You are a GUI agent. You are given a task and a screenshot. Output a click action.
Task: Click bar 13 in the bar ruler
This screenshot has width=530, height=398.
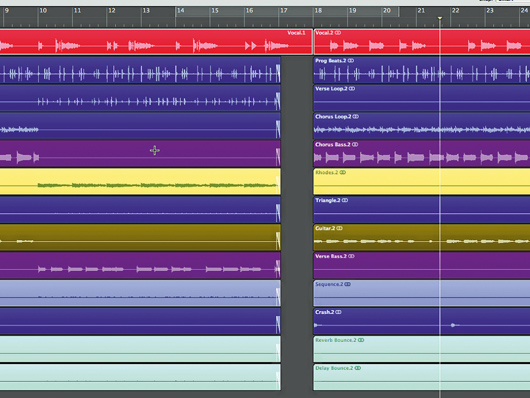click(x=146, y=11)
